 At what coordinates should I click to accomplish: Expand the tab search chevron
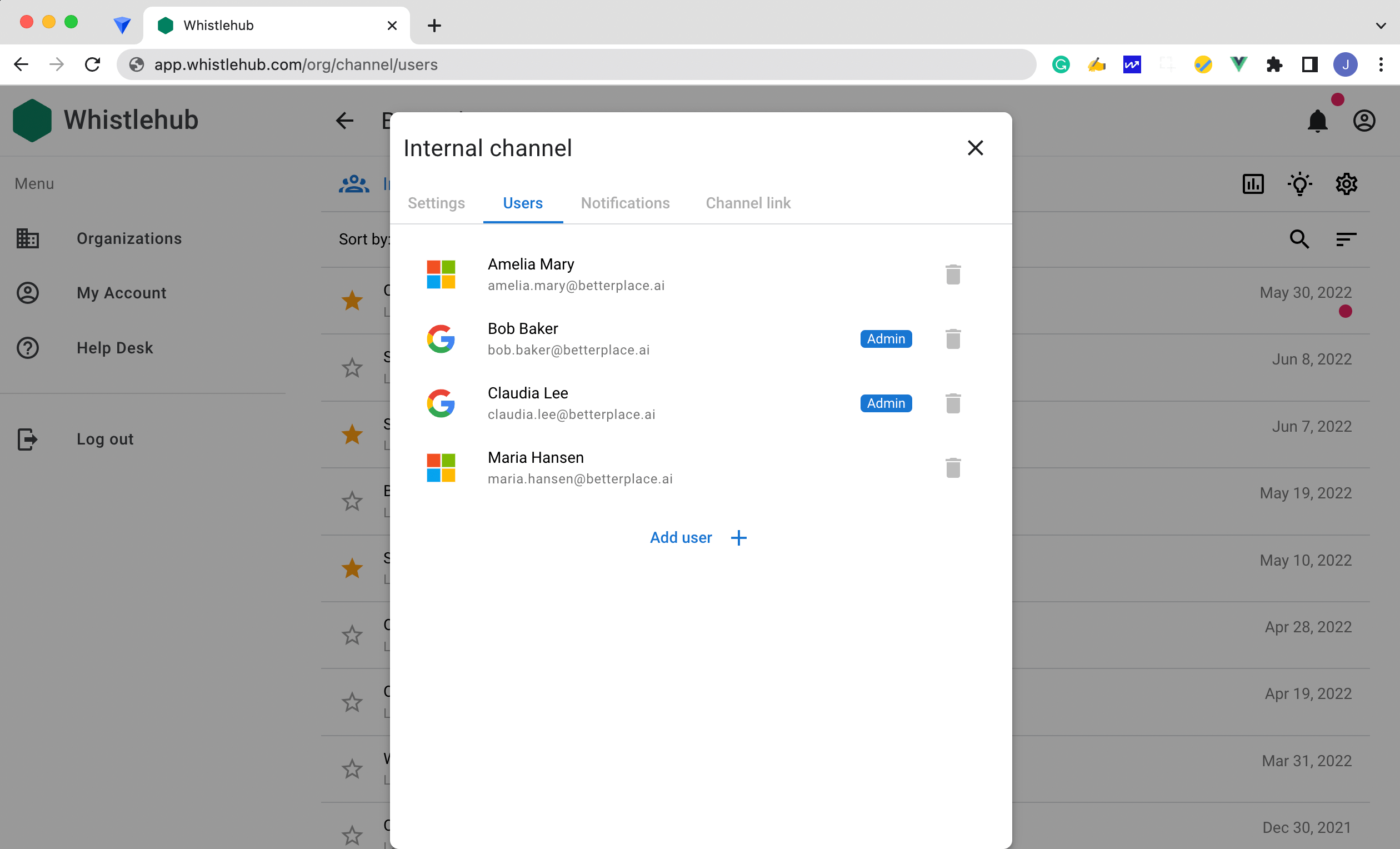click(x=1381, y=26)
